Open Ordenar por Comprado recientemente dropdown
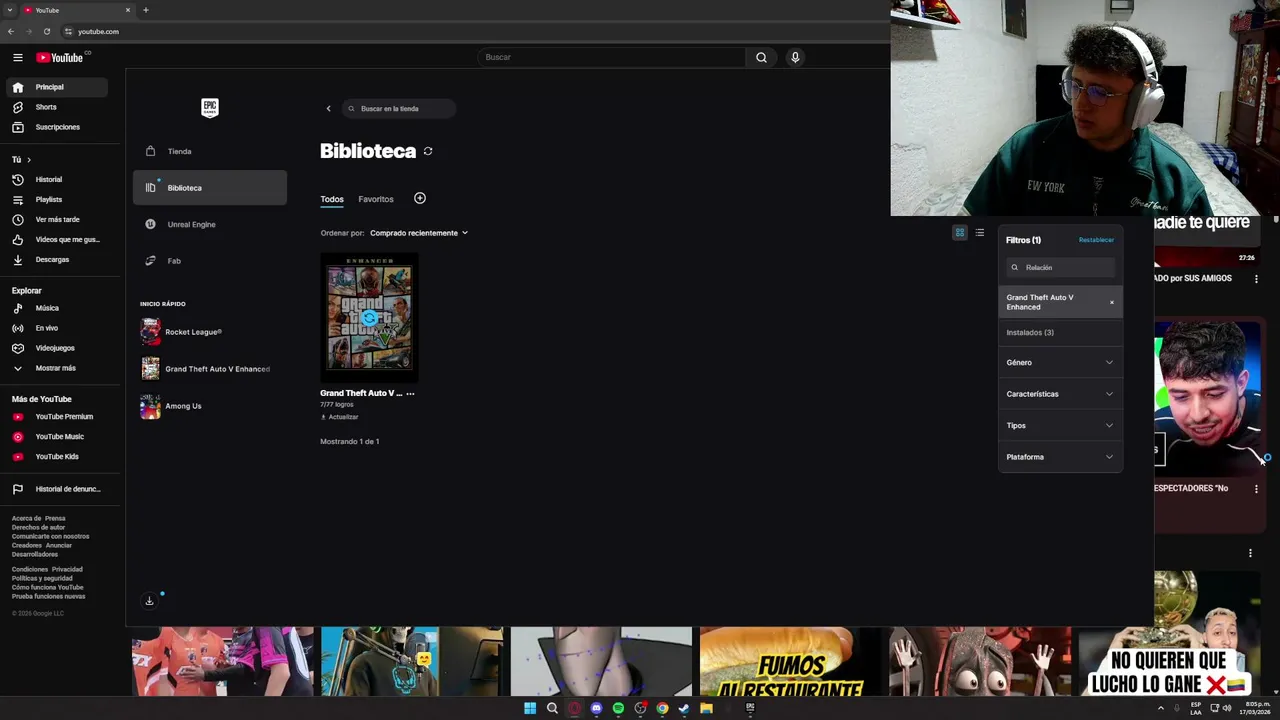The height and width of the screenshot is (720, 1280). coord(419,233)
